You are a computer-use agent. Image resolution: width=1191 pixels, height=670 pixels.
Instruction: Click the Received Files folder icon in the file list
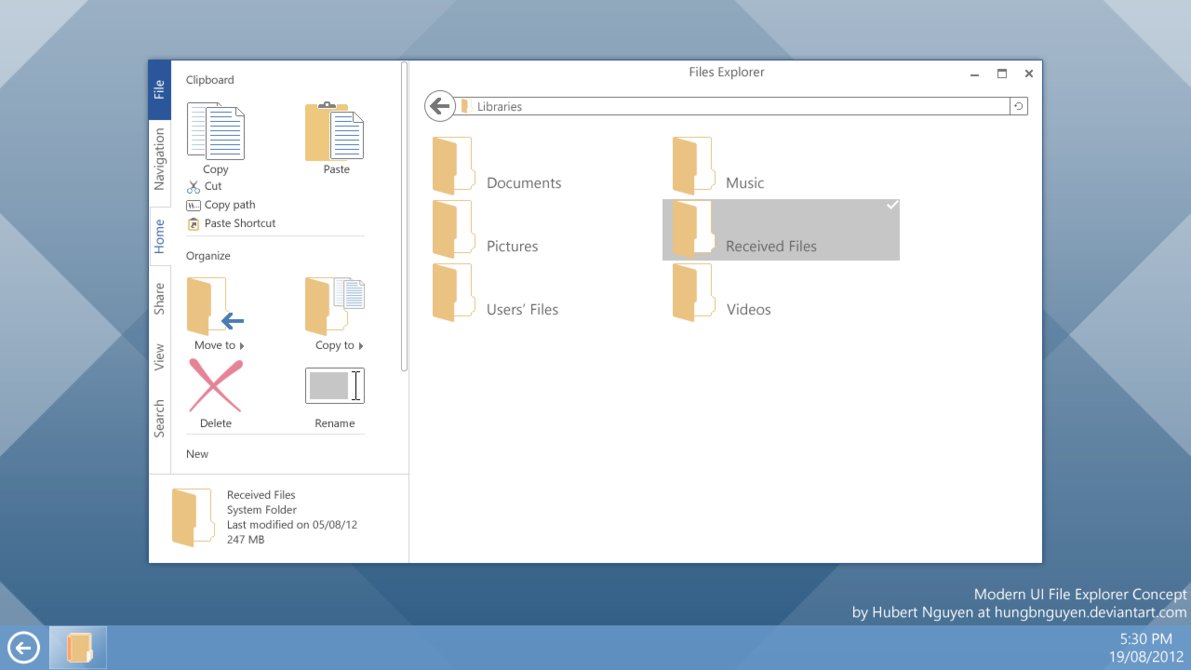(693, 229)
